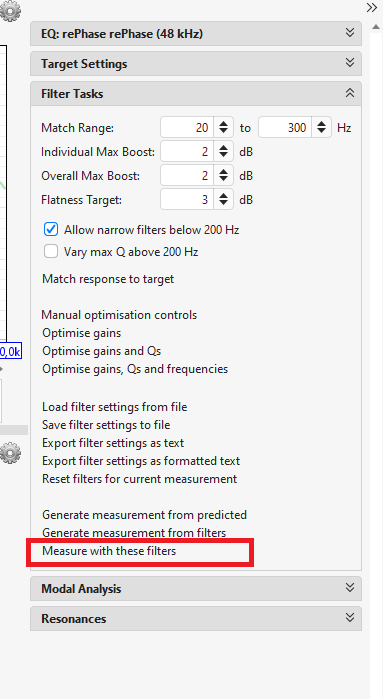Click the Flatness Target input field
The height and width of the screenshot is (699, 386).
[187, 199]
